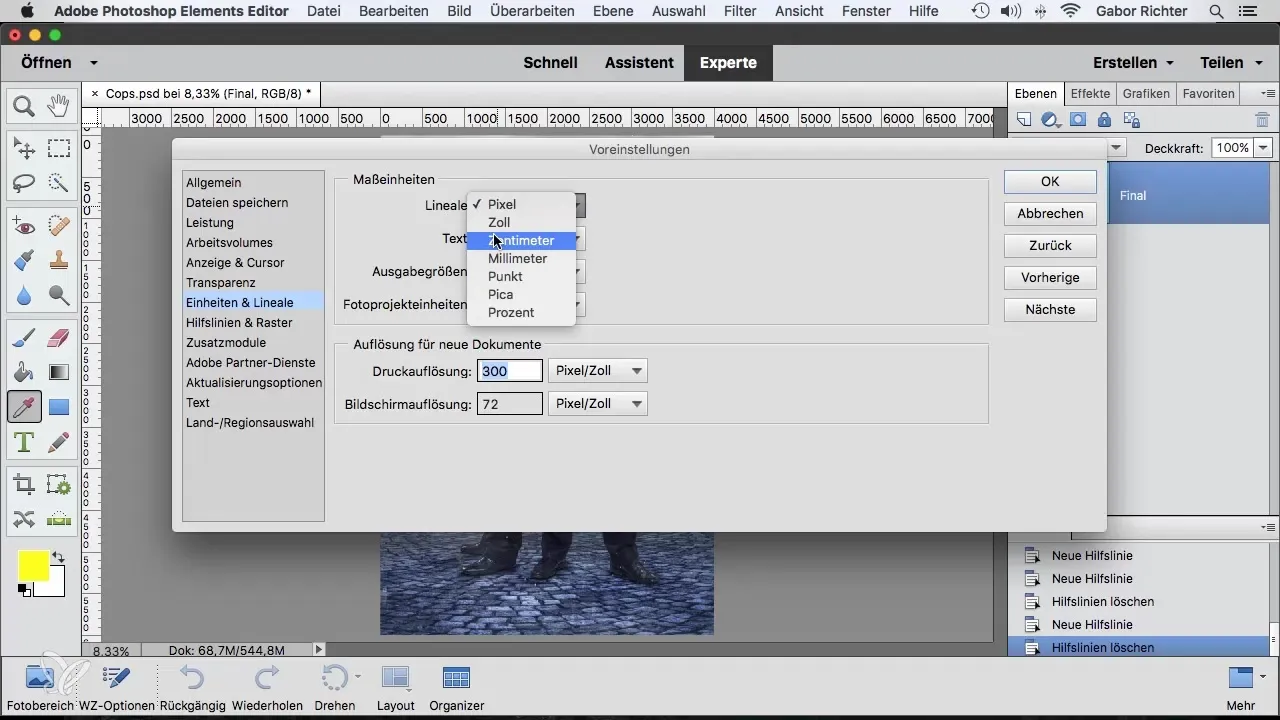Swap foreground and background colors
Image resolution: width=1280 pixels, height=720 pixels.
coord(58,558)
